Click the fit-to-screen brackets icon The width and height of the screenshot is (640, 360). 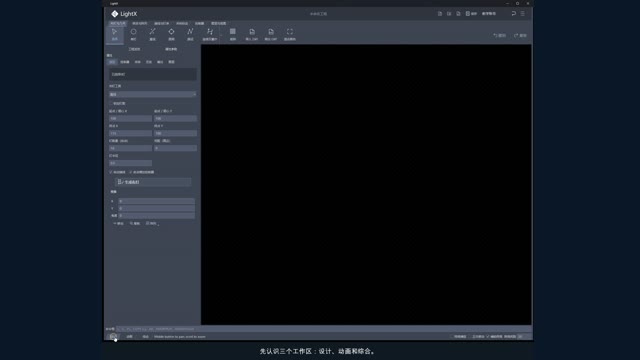tap(290, 32)
